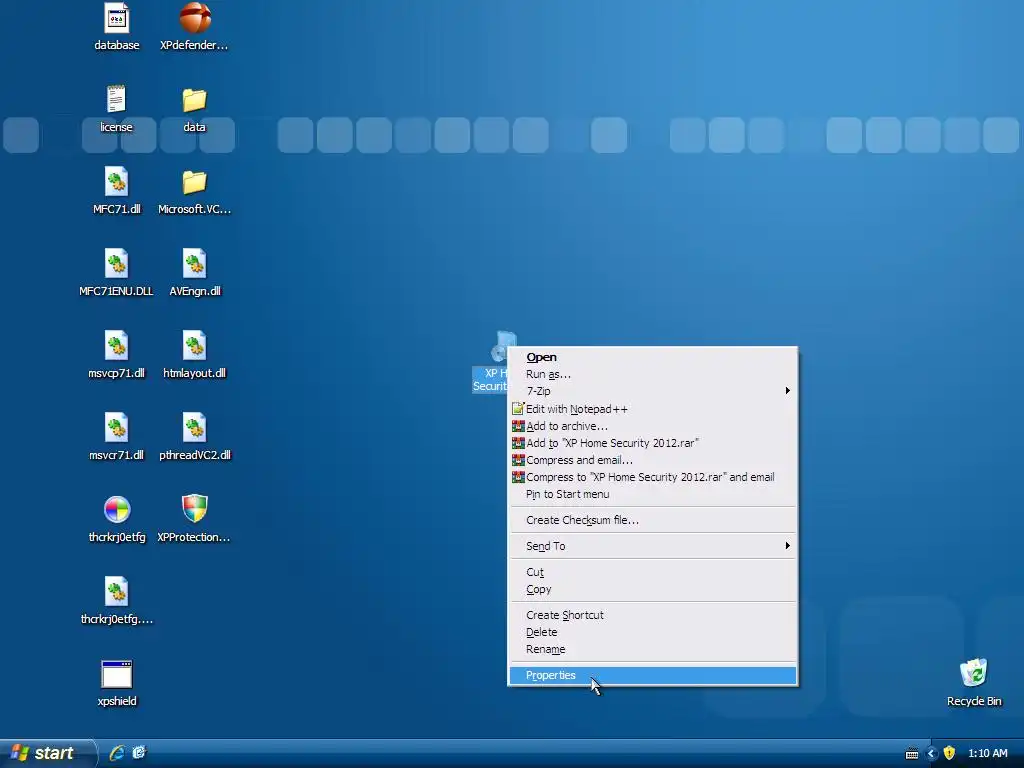Choose Compress and email...
The width and height of the screenshot is (1024, 768).
pyautogui.click(x=652, y=460)
